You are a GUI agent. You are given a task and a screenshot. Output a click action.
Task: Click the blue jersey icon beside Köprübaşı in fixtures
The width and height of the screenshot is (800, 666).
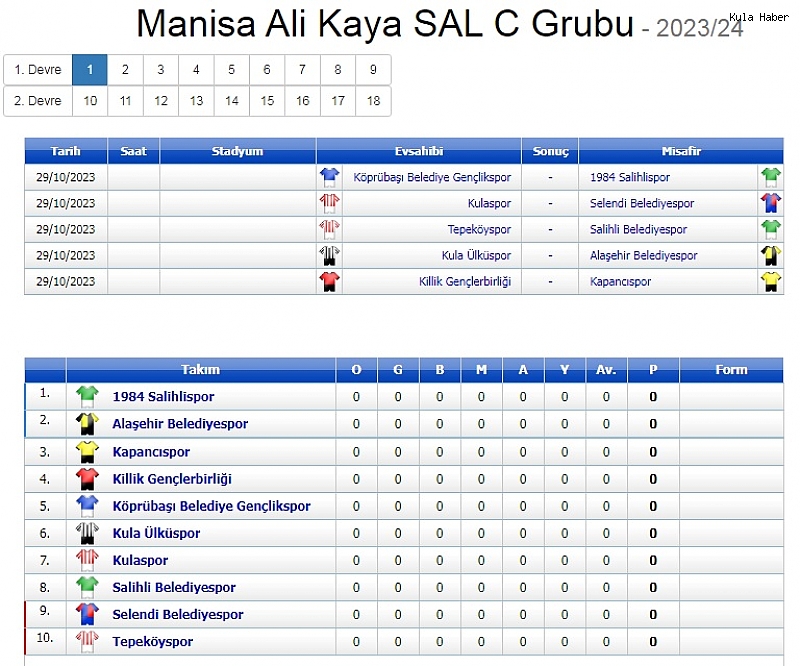(330, 177)
